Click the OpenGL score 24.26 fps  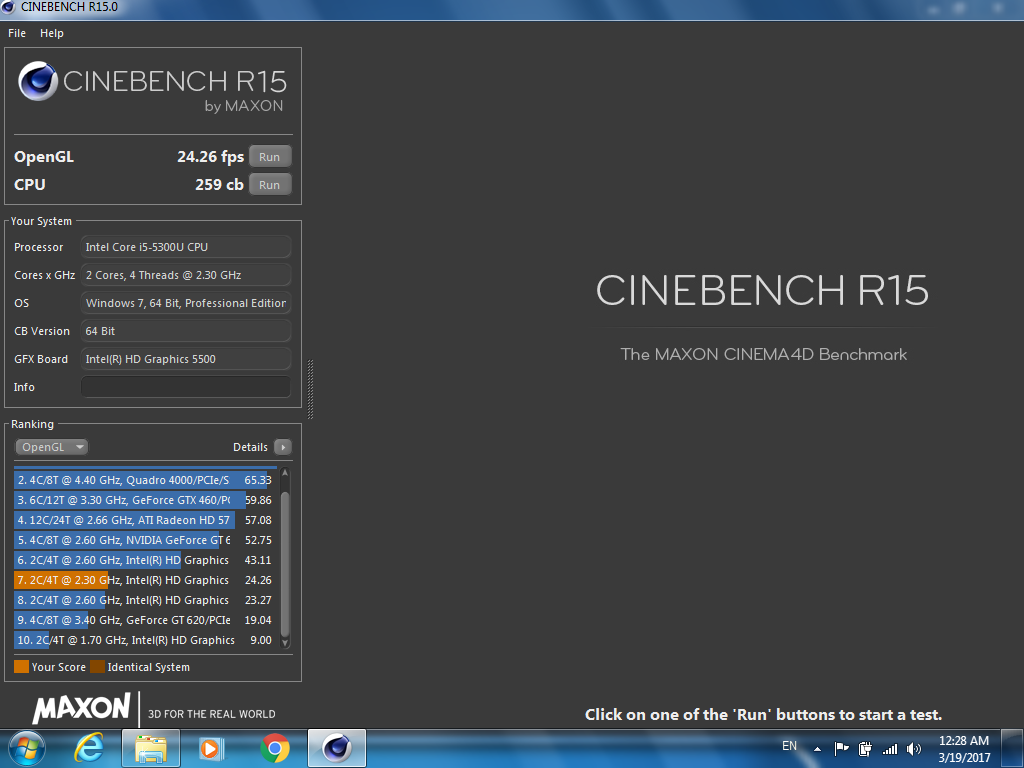coord(210,157)
